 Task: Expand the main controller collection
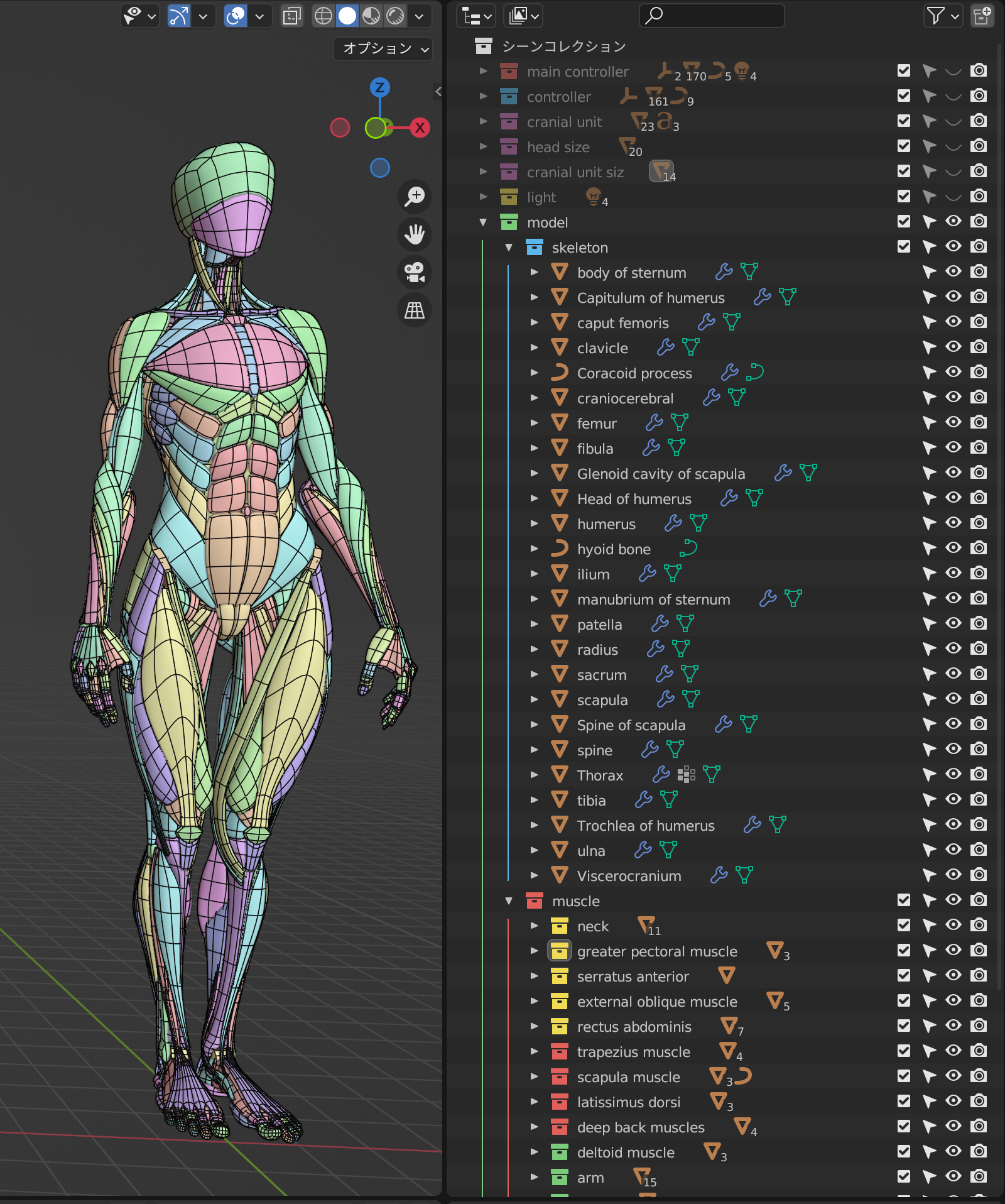pyautogui.click(x=484, y=71)
